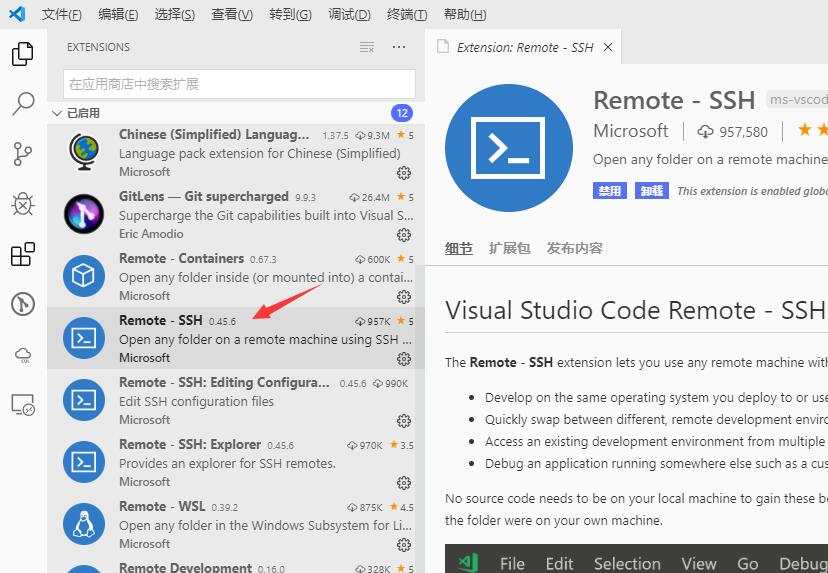Focus the extension marketplace search box
Image resolution: width=828 pixels, height=573 pixels.
[x=239, y=84]
